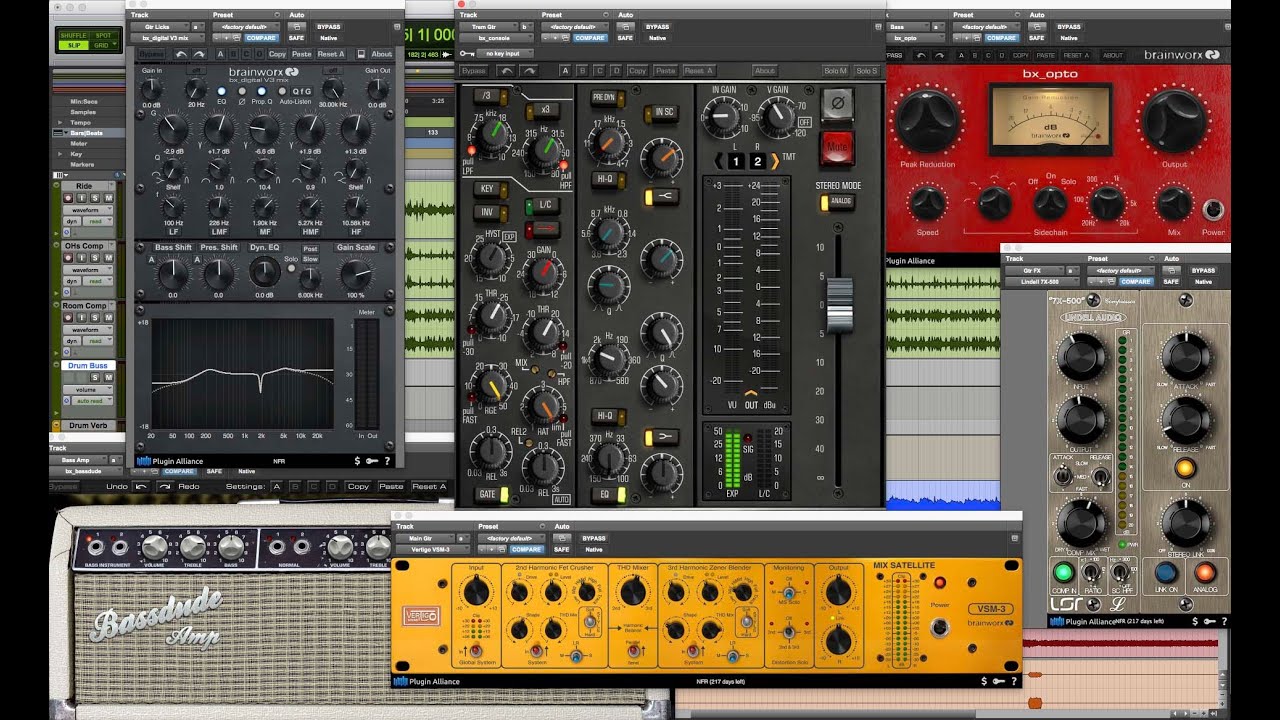This screenshot has width=1280, height=720.
Task: Solo the OHs Comp track with S button
Action: click(95, 258)
